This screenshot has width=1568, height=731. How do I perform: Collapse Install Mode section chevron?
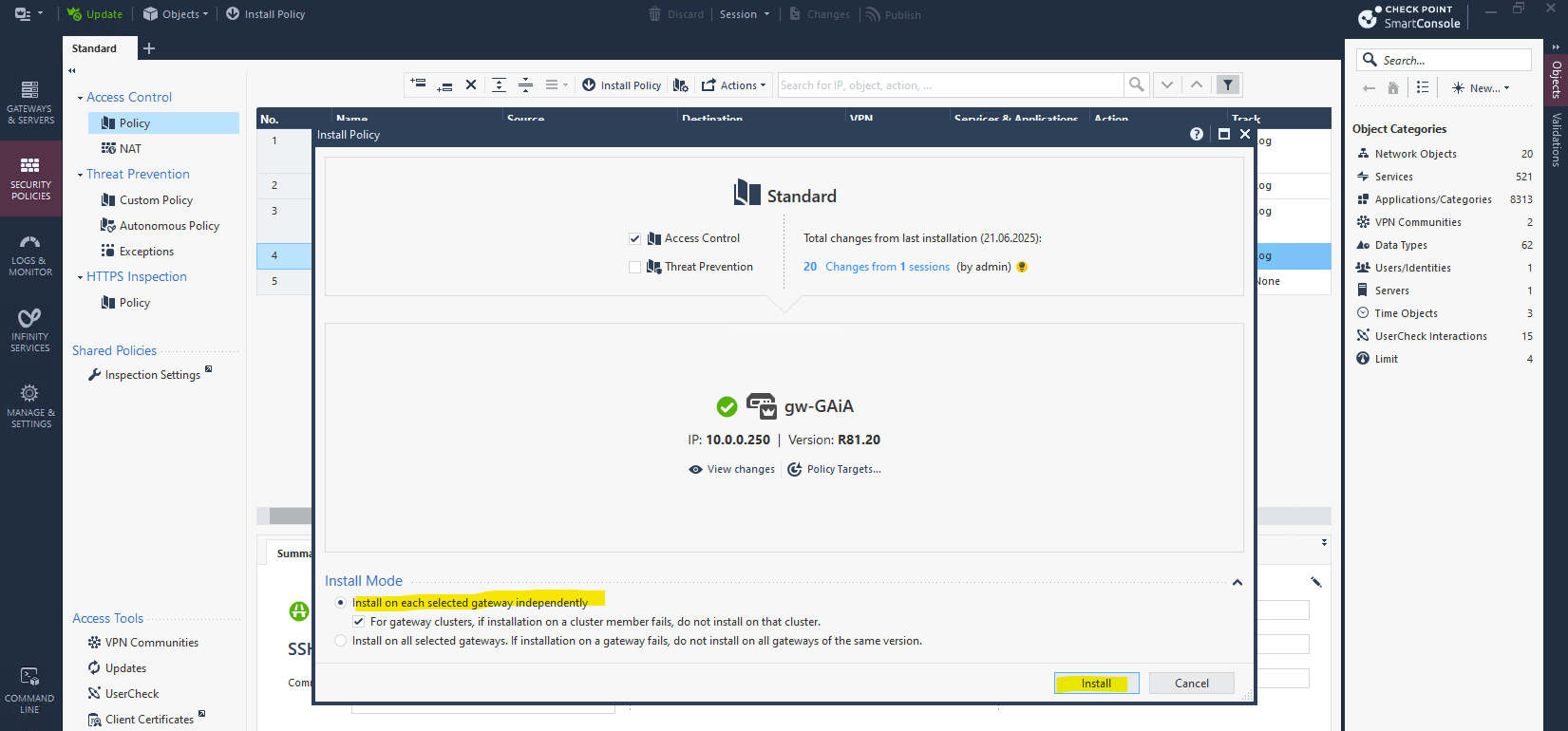pos(1237,582)
